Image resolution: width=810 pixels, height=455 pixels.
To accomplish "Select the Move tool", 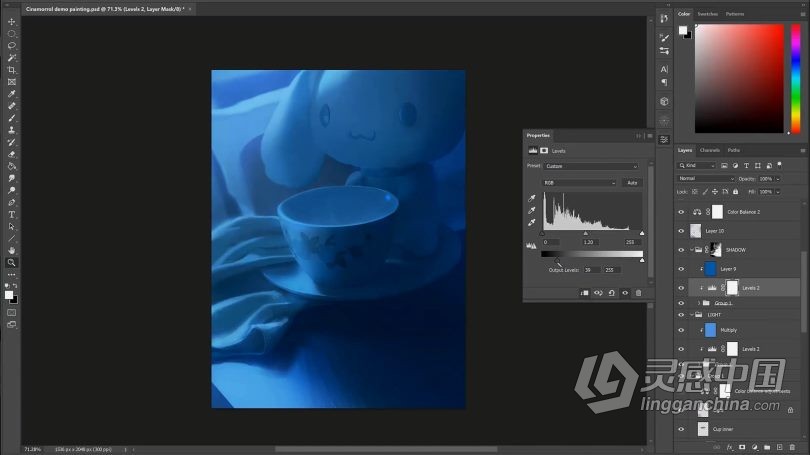I will click(x=11, y=22).
